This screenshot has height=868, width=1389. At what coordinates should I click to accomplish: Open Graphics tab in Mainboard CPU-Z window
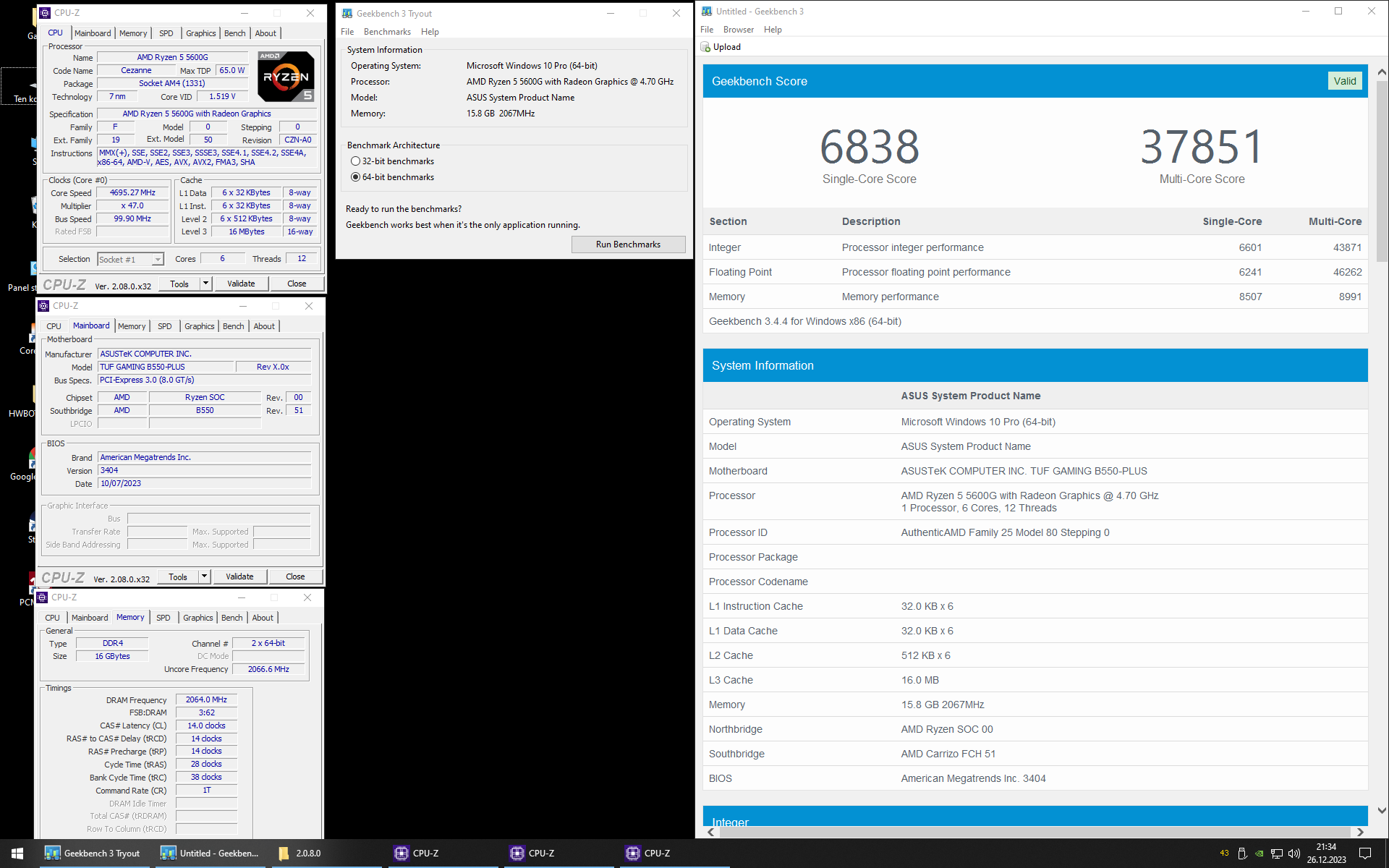[200, 326]
